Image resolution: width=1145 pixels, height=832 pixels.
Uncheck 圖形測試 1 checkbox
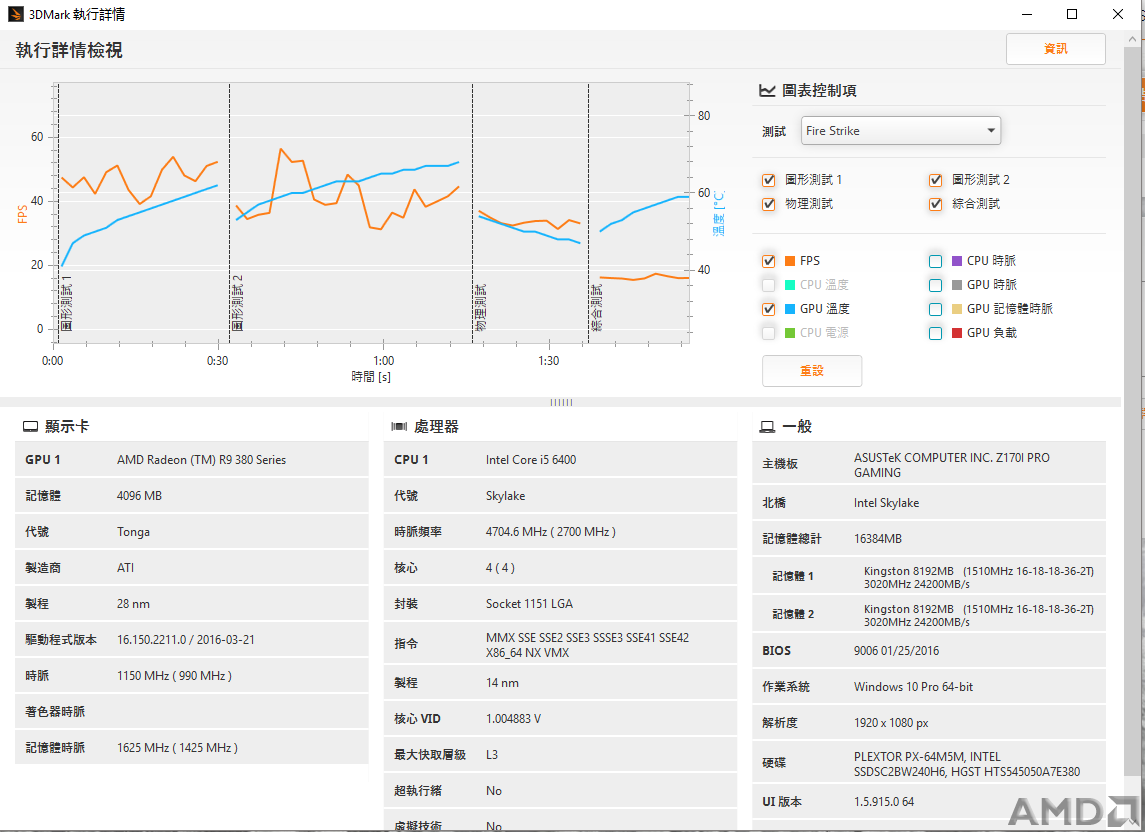coord(768,180)
